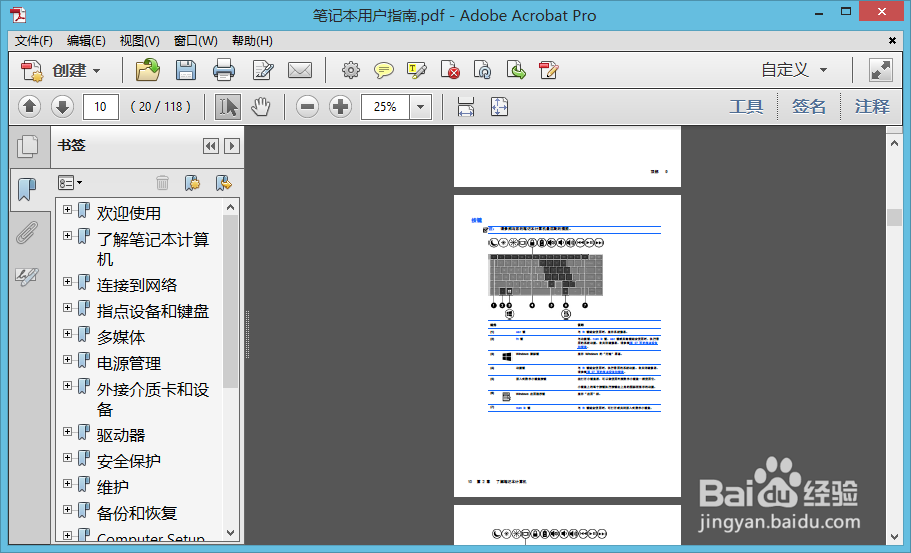This screenshot has width=911, height=553.
Task: Open the 工具 panel
Action: click(x=747, y=107)
